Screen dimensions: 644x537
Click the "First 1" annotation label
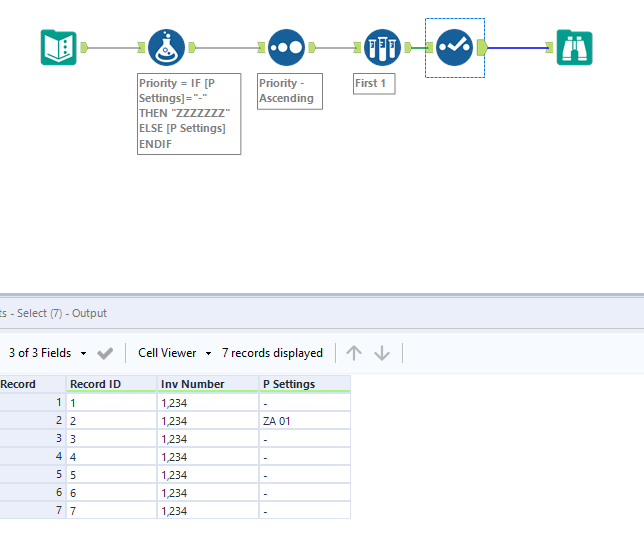click(374, 84)
